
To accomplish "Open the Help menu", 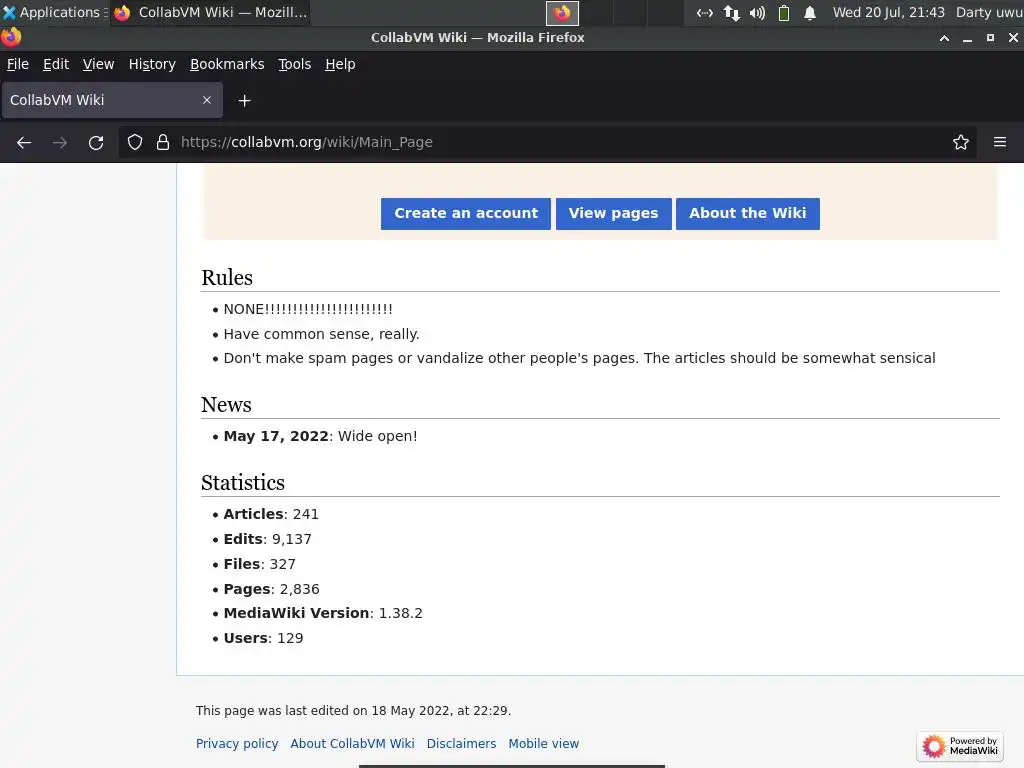I will (x=340, y=64).
